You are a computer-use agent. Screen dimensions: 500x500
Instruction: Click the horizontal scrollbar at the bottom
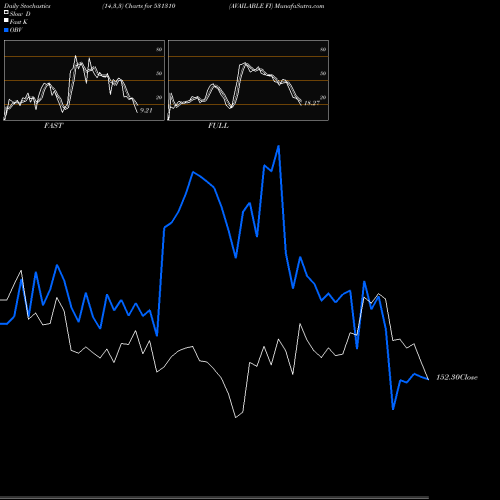(x=214, y=498)
